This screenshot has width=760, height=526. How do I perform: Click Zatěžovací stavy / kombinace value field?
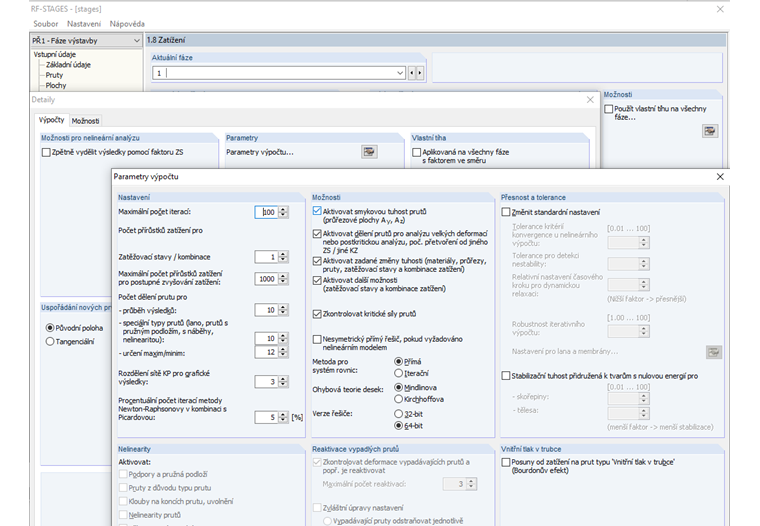[266, 257]
